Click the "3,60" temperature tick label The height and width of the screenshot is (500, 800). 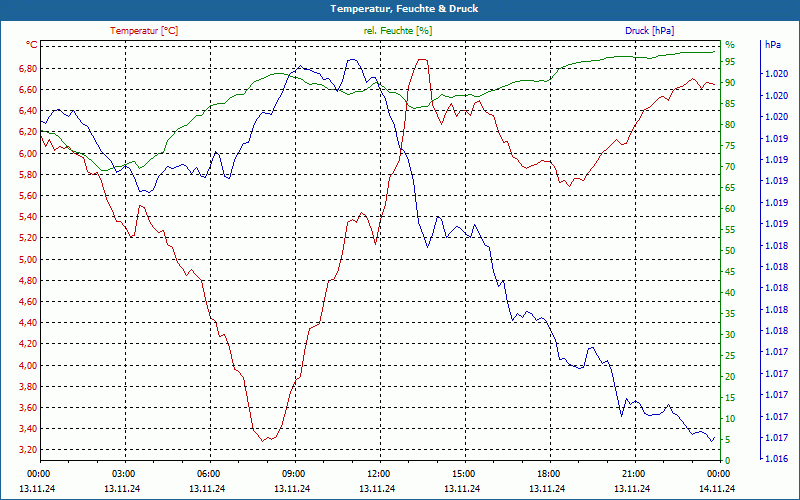click(x=29, y=408)
